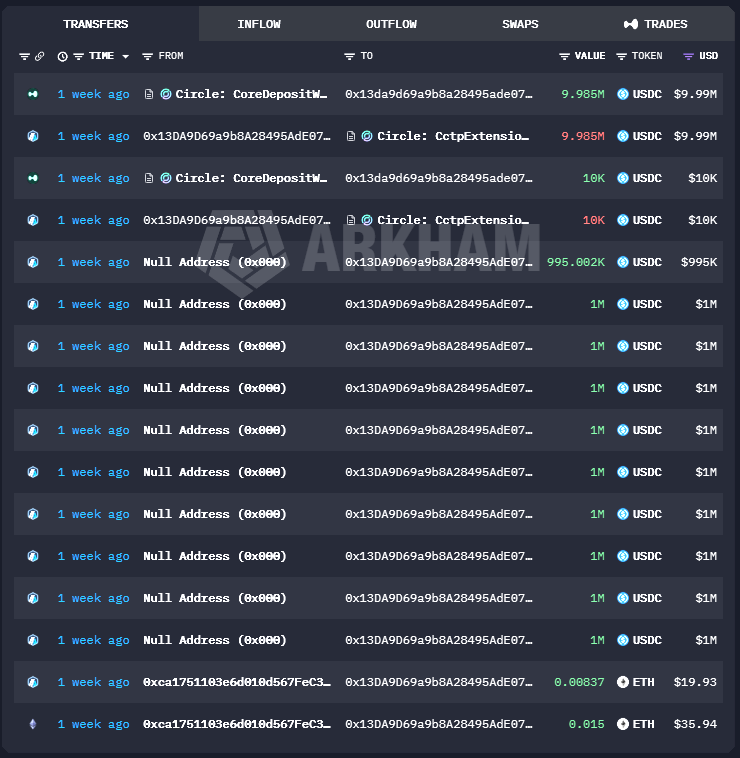
Task: Click chain icon of 995.002K USDC row
Action: point(33,262)
